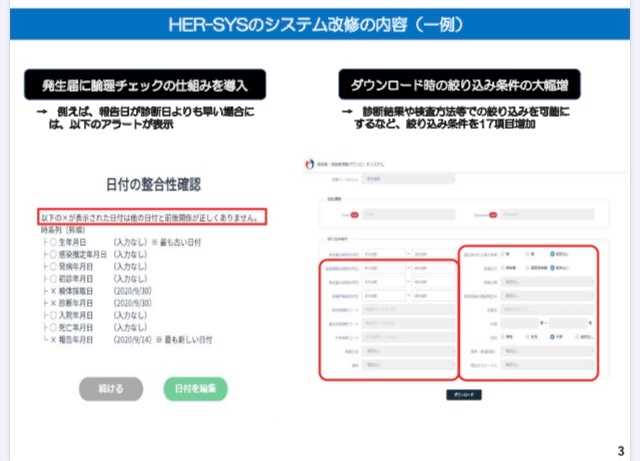Image resolution: width=640 pixels, height=461 pixels.
Task: Select the 入院年月日 row
Action: (95, 315)
